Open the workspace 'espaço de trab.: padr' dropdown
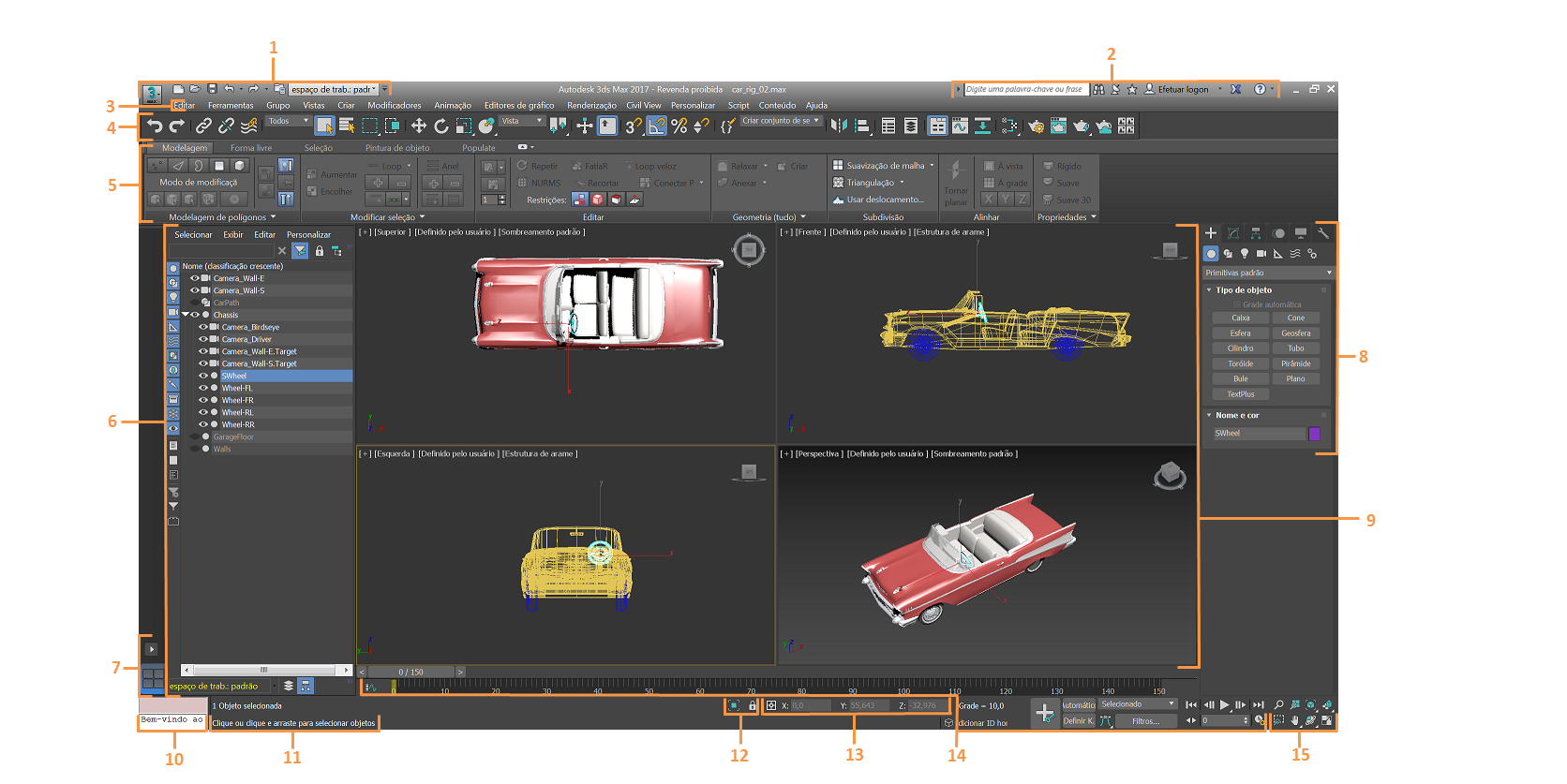The height and width of the screenshot is (784, 1567). point(333,89)
